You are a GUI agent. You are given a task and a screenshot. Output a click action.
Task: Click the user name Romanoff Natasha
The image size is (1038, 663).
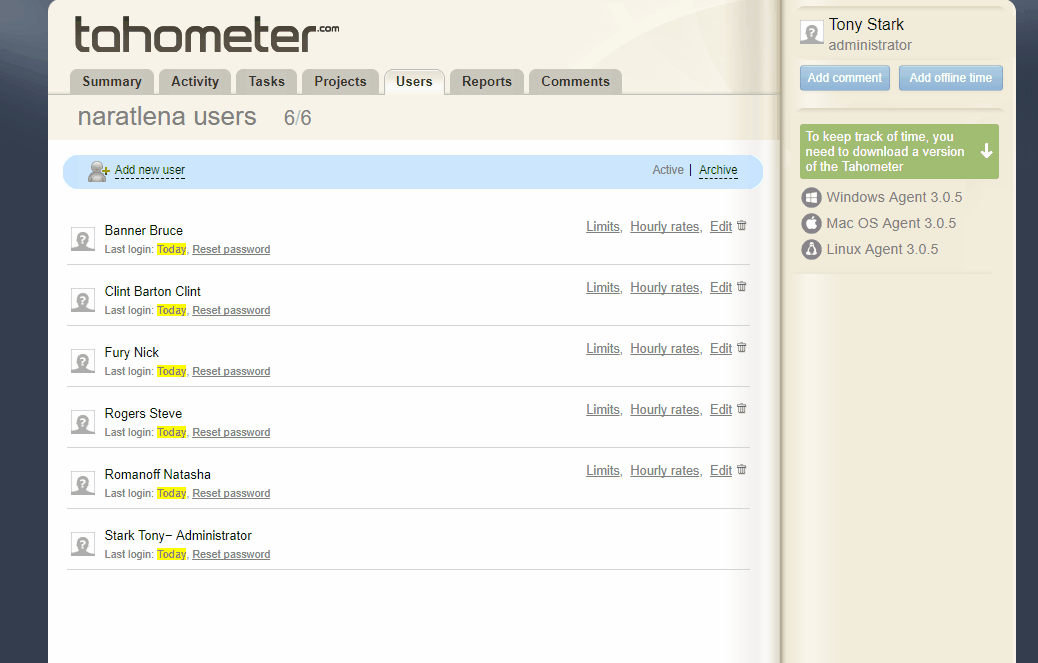[x=158, y=474]
